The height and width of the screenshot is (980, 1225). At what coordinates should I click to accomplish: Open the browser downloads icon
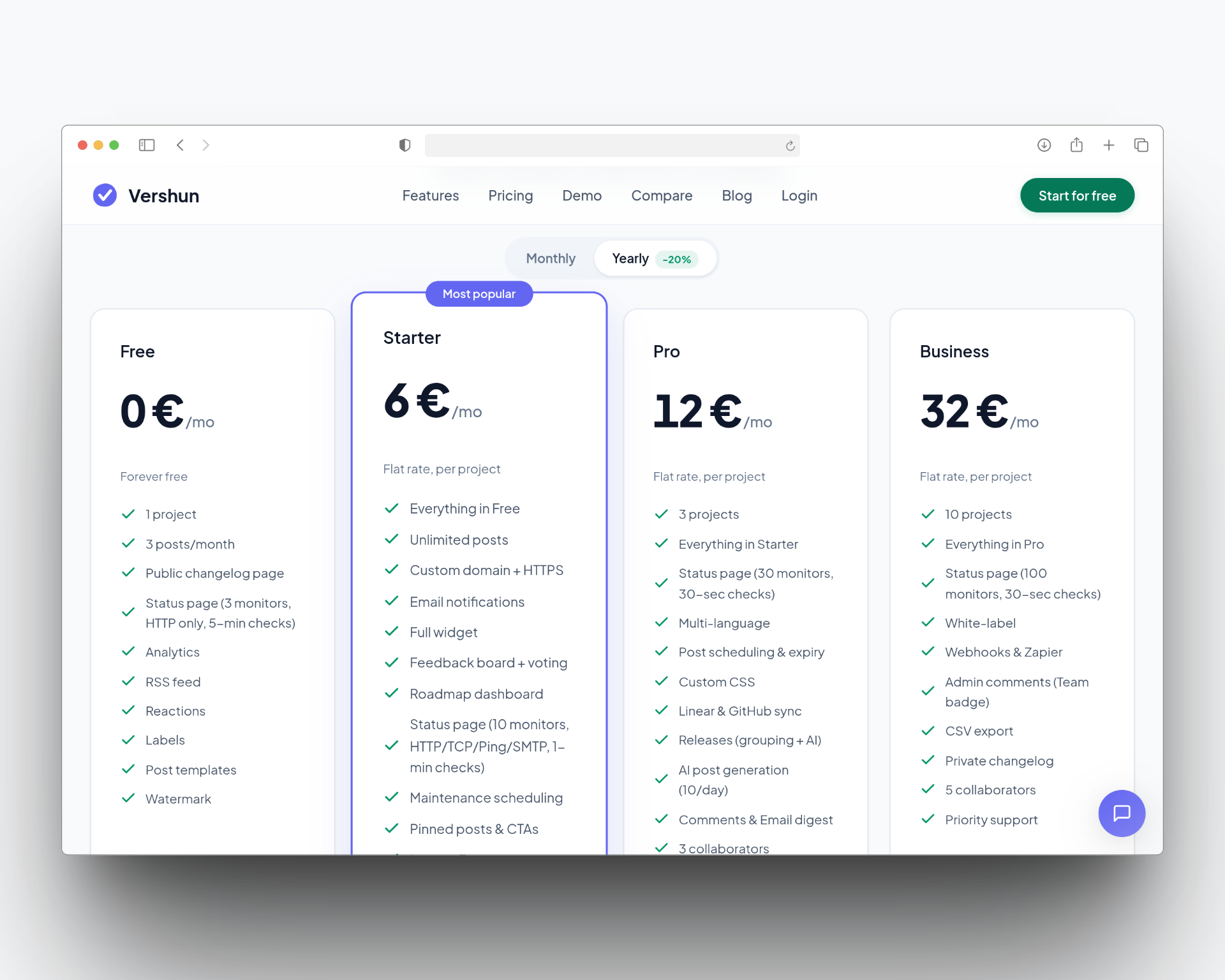1044,145
